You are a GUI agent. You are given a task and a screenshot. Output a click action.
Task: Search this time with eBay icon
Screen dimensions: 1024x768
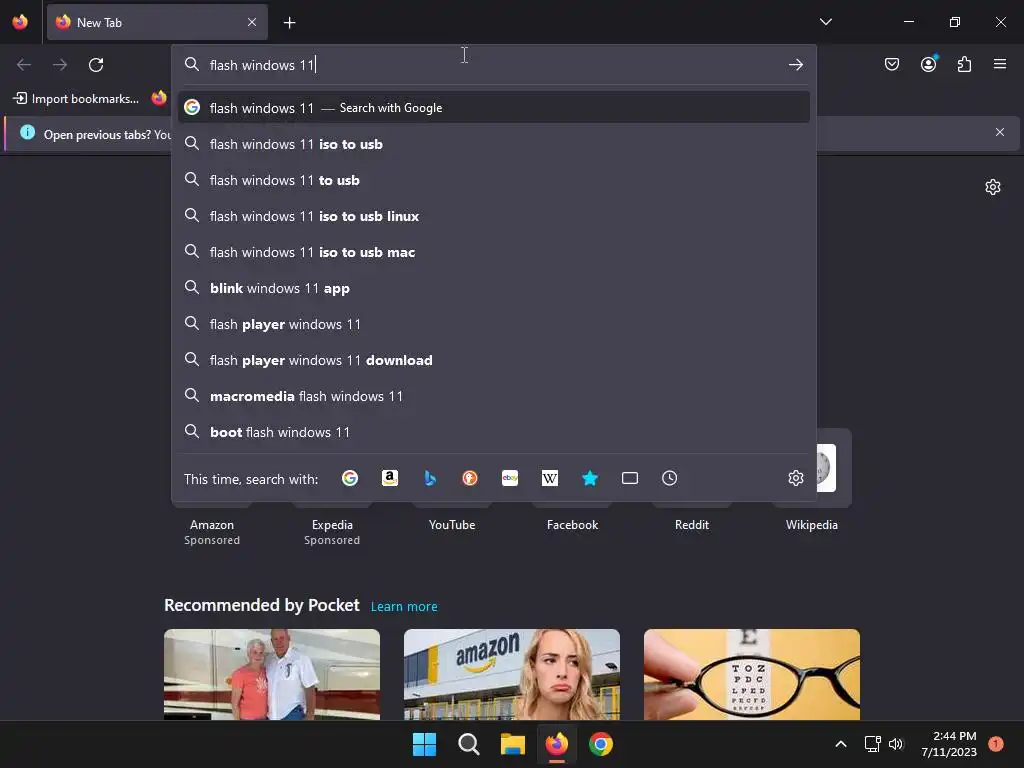pyautogui.click(x=510, y=478)
